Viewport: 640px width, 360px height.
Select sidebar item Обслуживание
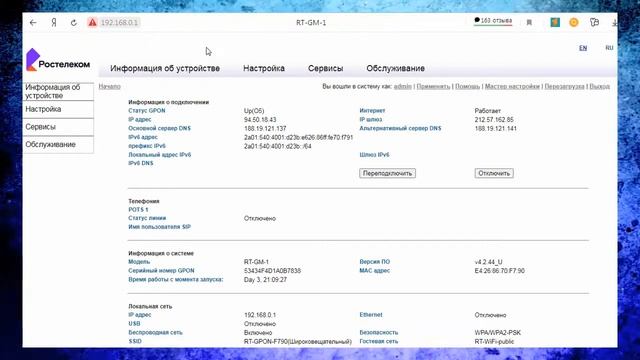(x=58, y=144)
